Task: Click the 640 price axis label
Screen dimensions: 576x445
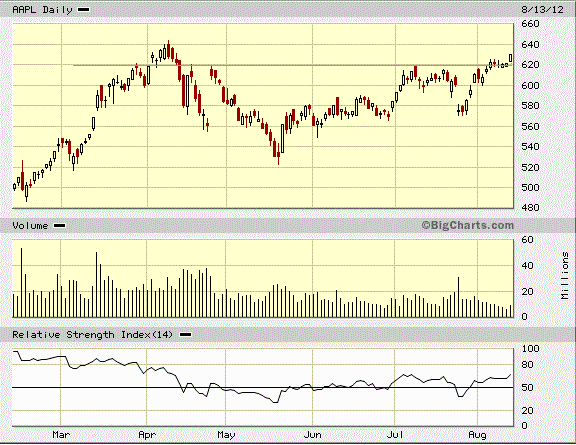Action: tap(530, 45)
